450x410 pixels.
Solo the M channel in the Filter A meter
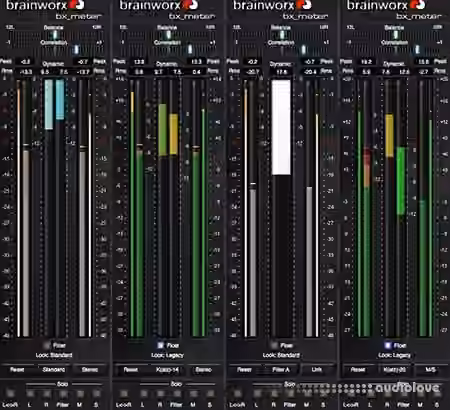[x=307, y=394]
